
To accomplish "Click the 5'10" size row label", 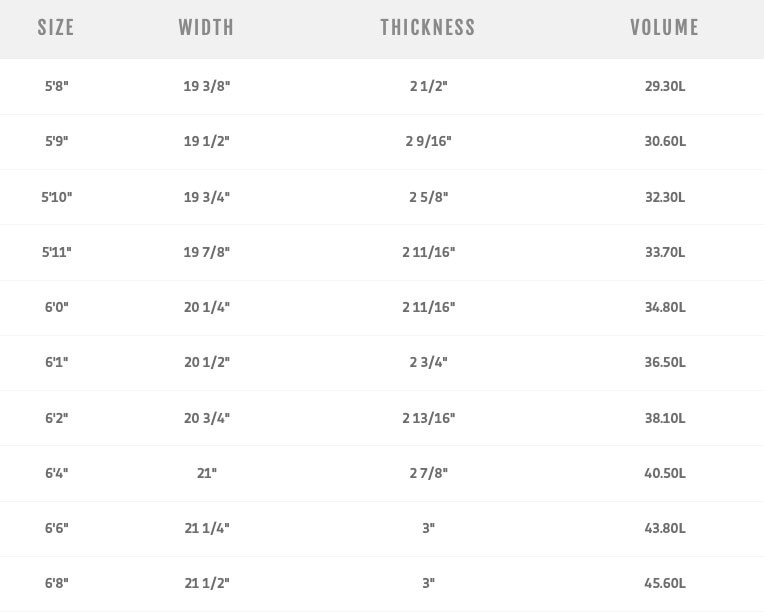I will 57,197.
